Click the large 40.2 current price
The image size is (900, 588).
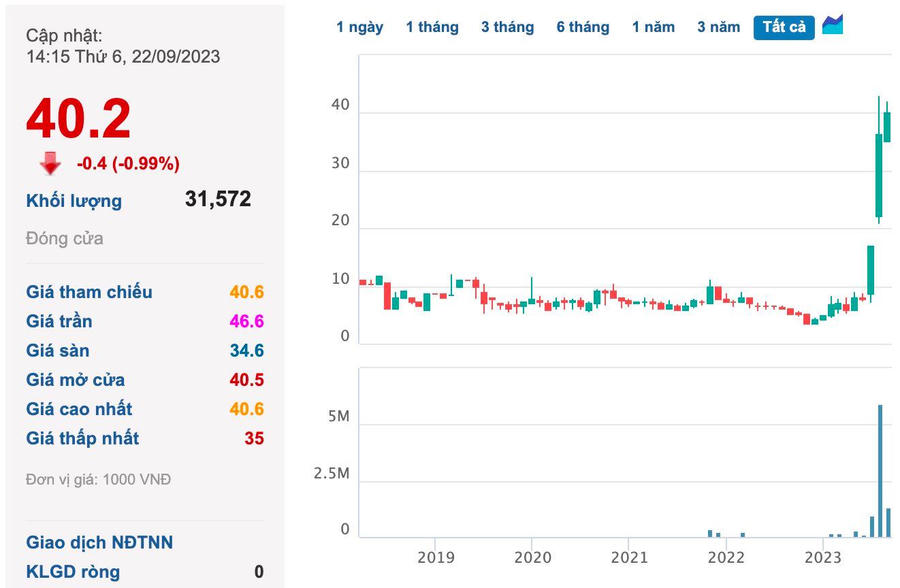click(79, 119)
